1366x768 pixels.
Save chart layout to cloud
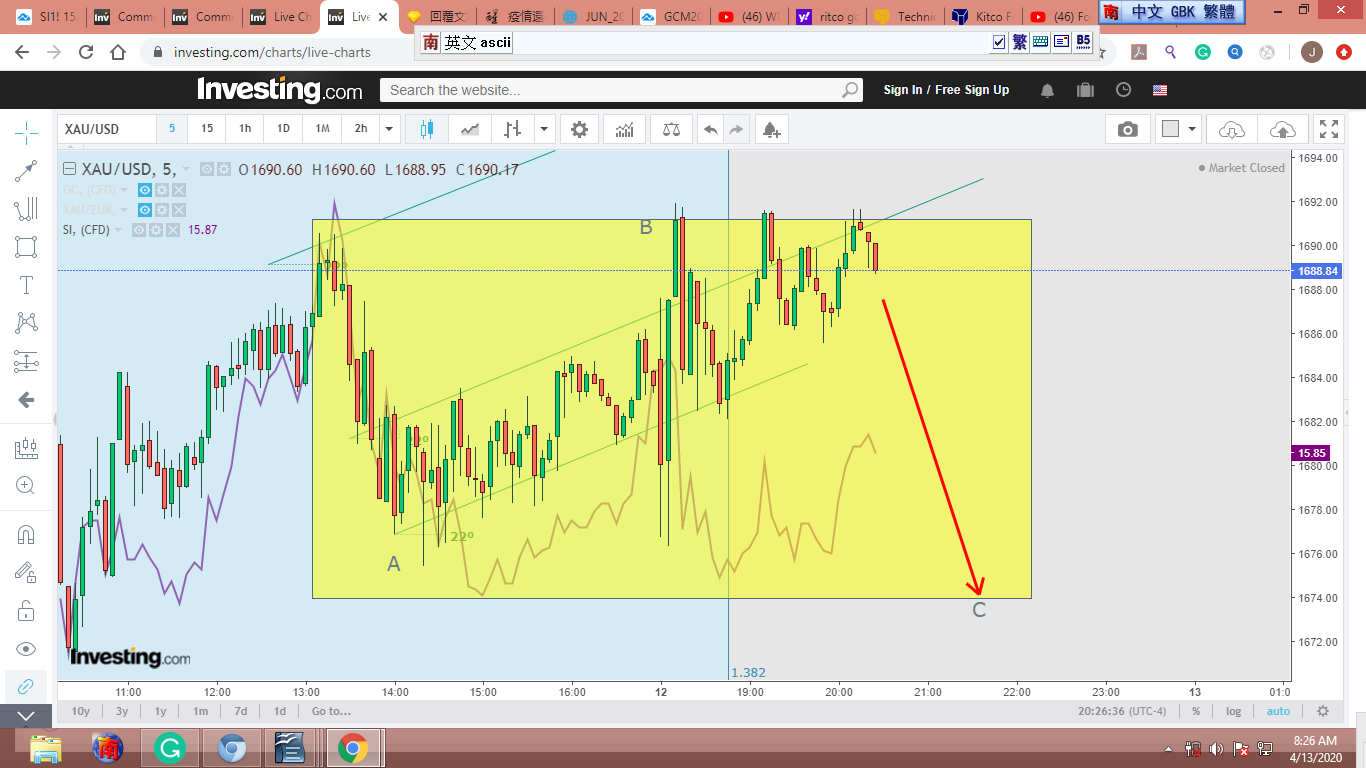point(1282,129)
